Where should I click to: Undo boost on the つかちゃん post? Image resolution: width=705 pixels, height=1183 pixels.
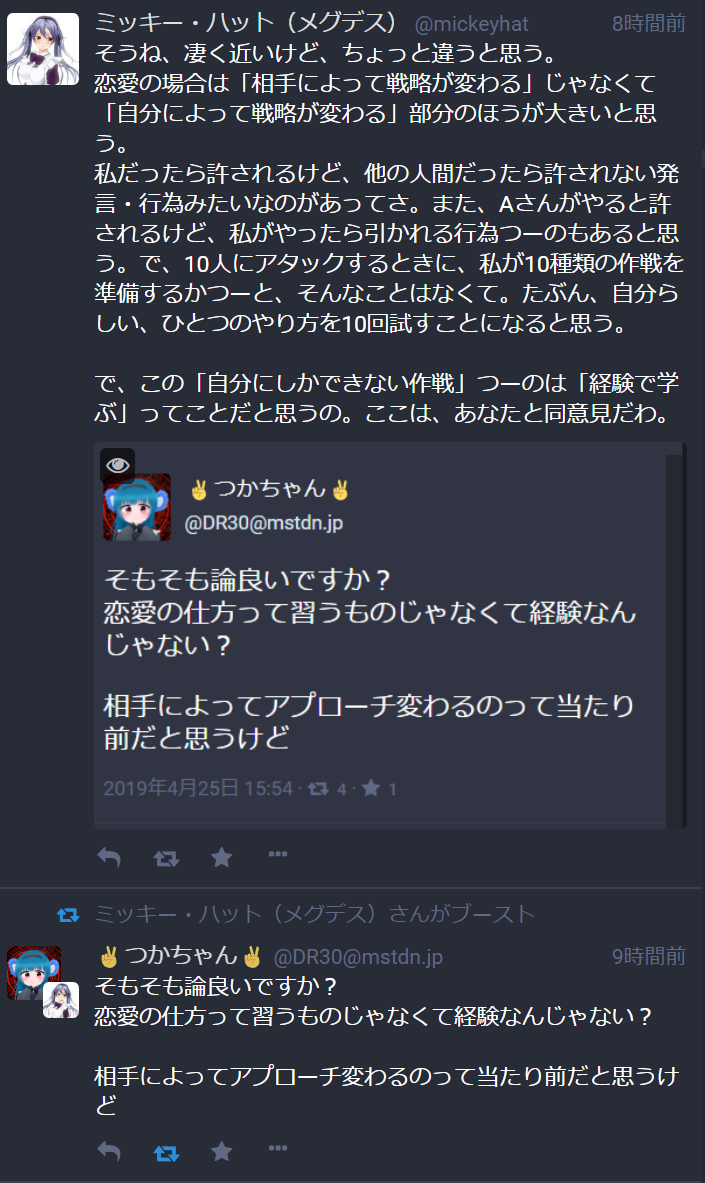click(166, 1153)
